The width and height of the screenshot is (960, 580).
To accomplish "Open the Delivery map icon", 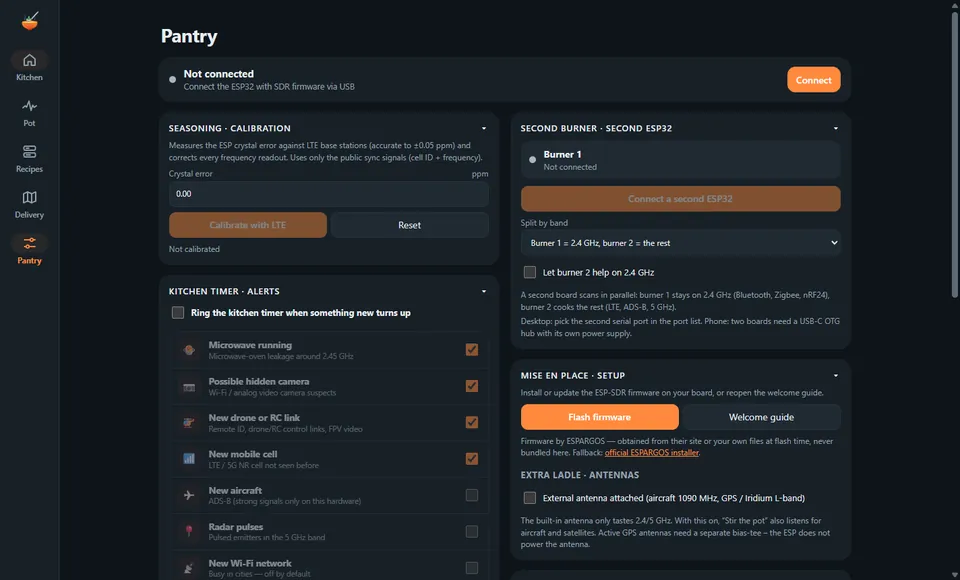I will click(29, 197).
